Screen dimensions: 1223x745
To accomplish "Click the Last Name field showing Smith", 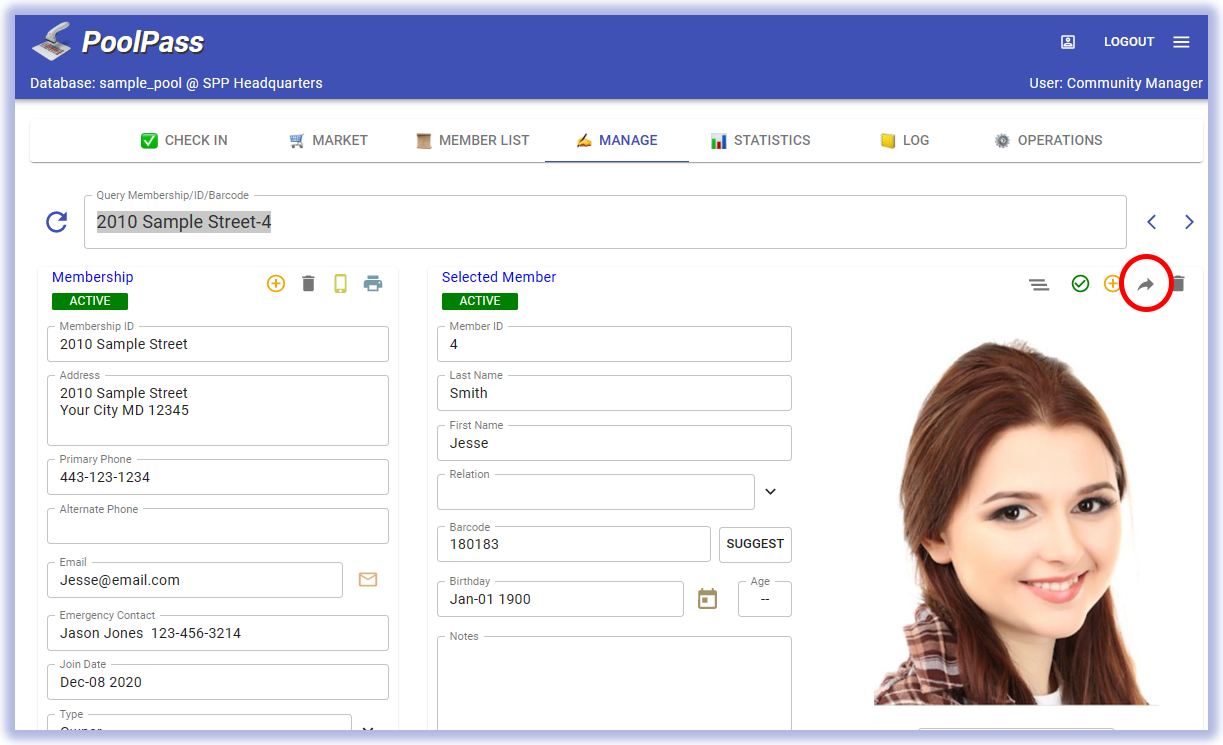I will point(614,393).
